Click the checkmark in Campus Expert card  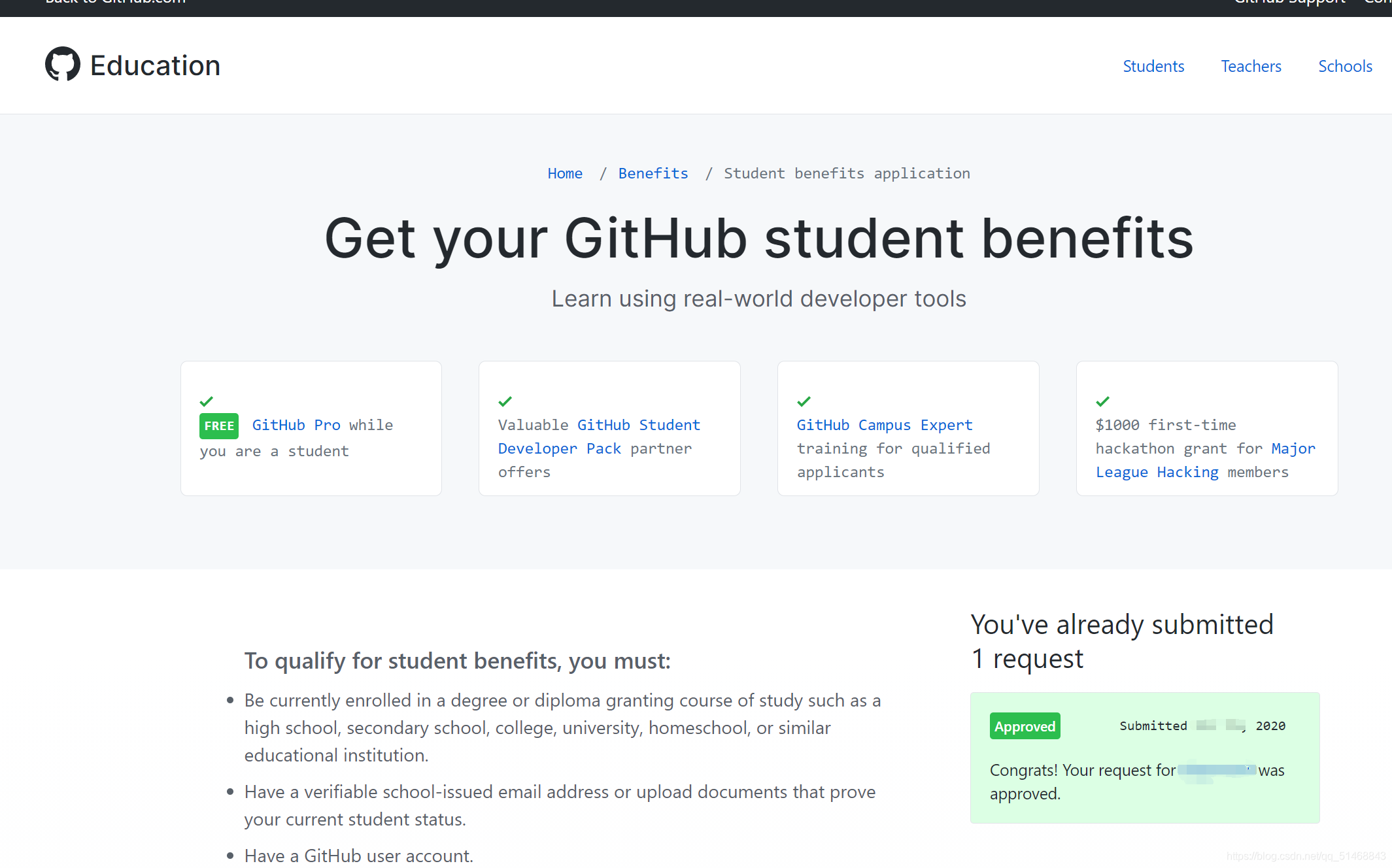(804, 401)
